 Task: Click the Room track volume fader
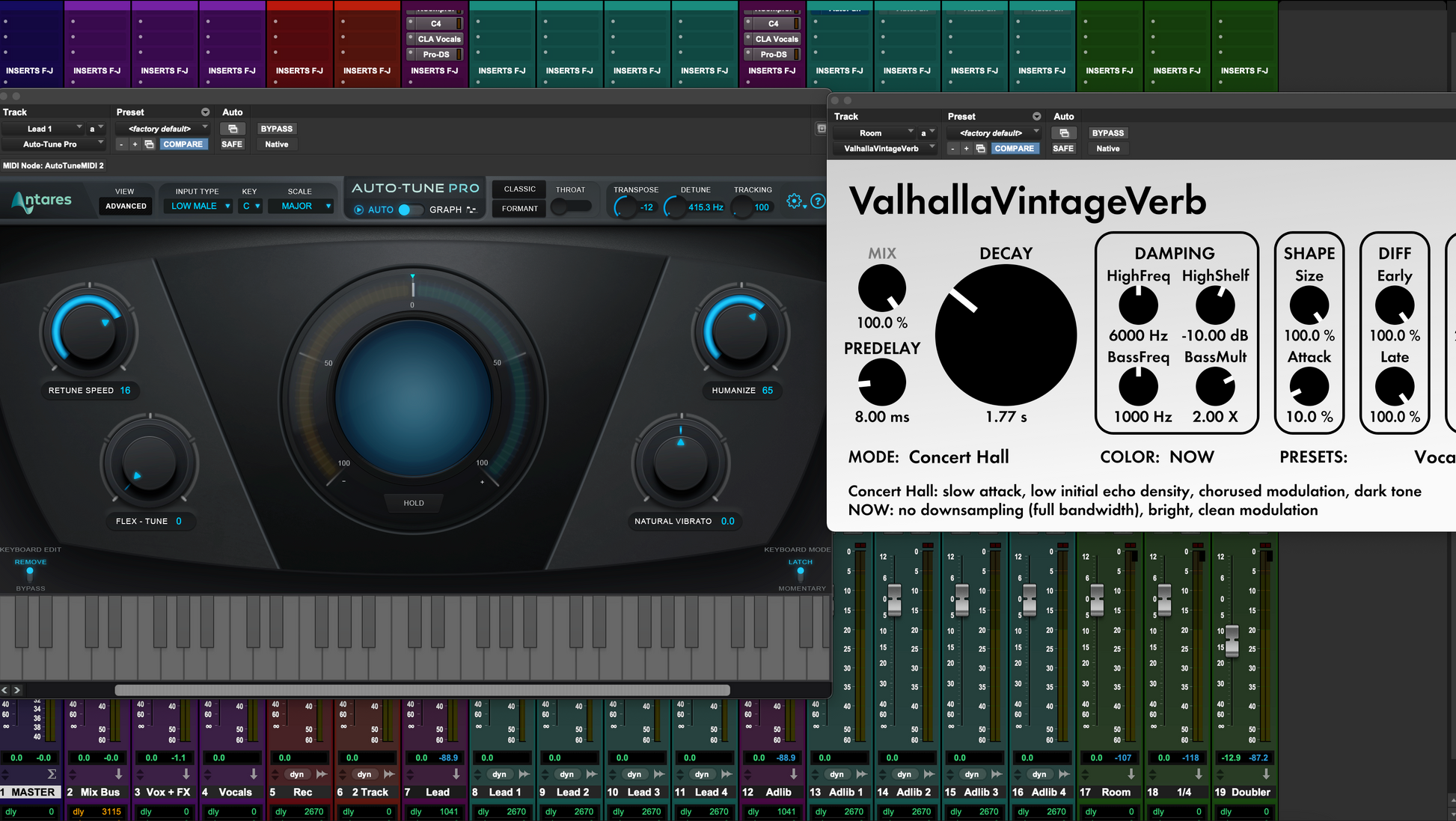tap(1096, 600)
